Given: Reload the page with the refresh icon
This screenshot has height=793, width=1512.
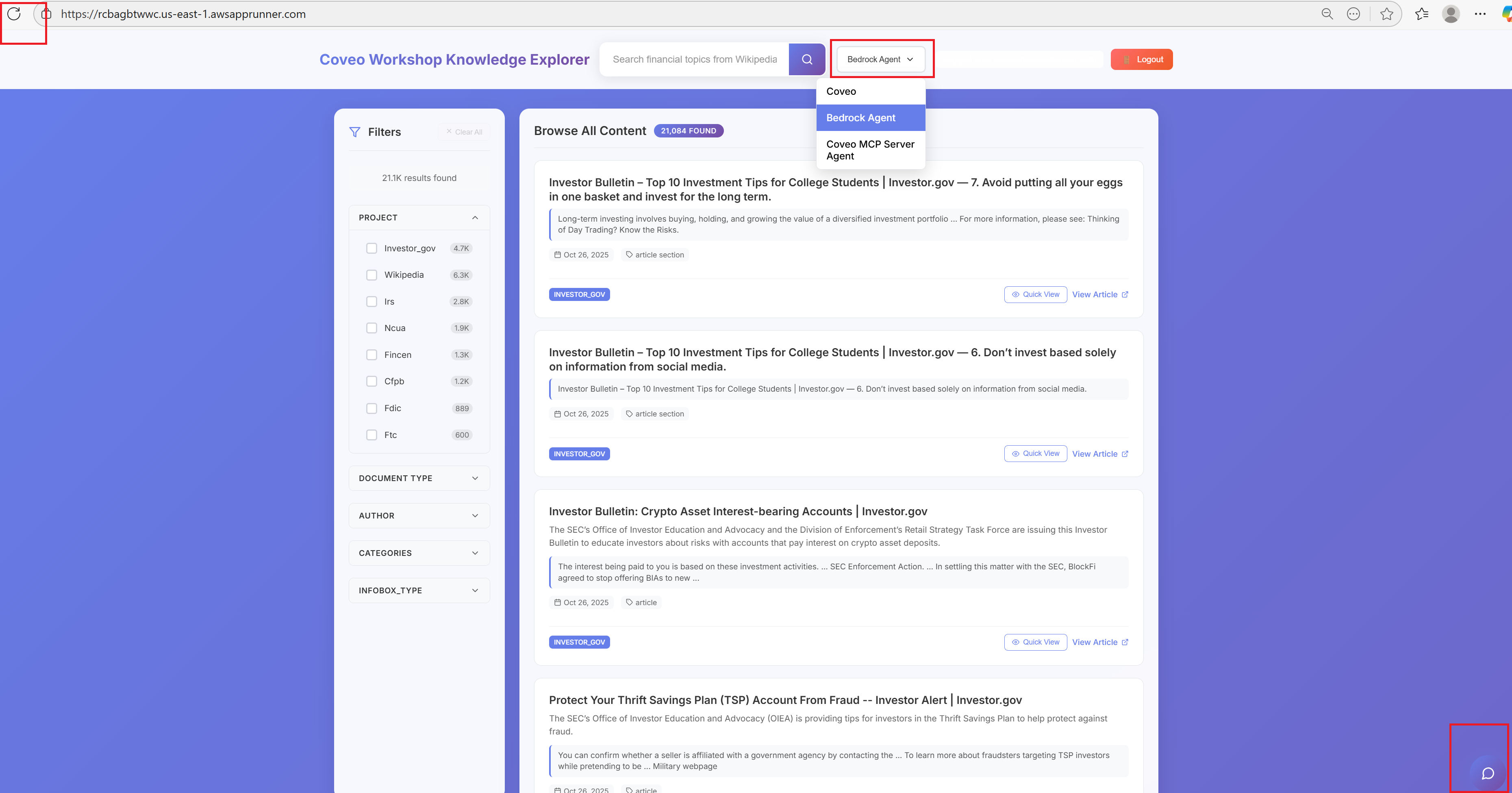Looking at the screenshot, I should point(14,14).
